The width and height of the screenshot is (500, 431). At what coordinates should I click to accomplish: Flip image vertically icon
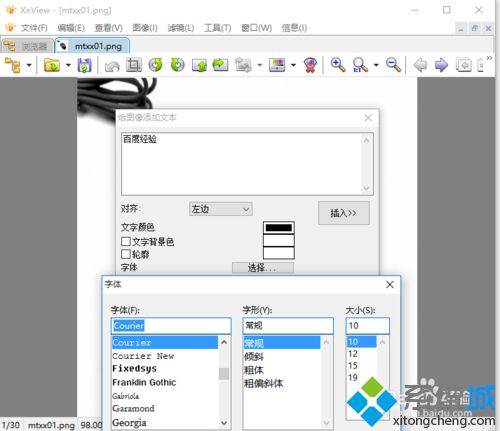pyautogui.click(x=199, y=65)
